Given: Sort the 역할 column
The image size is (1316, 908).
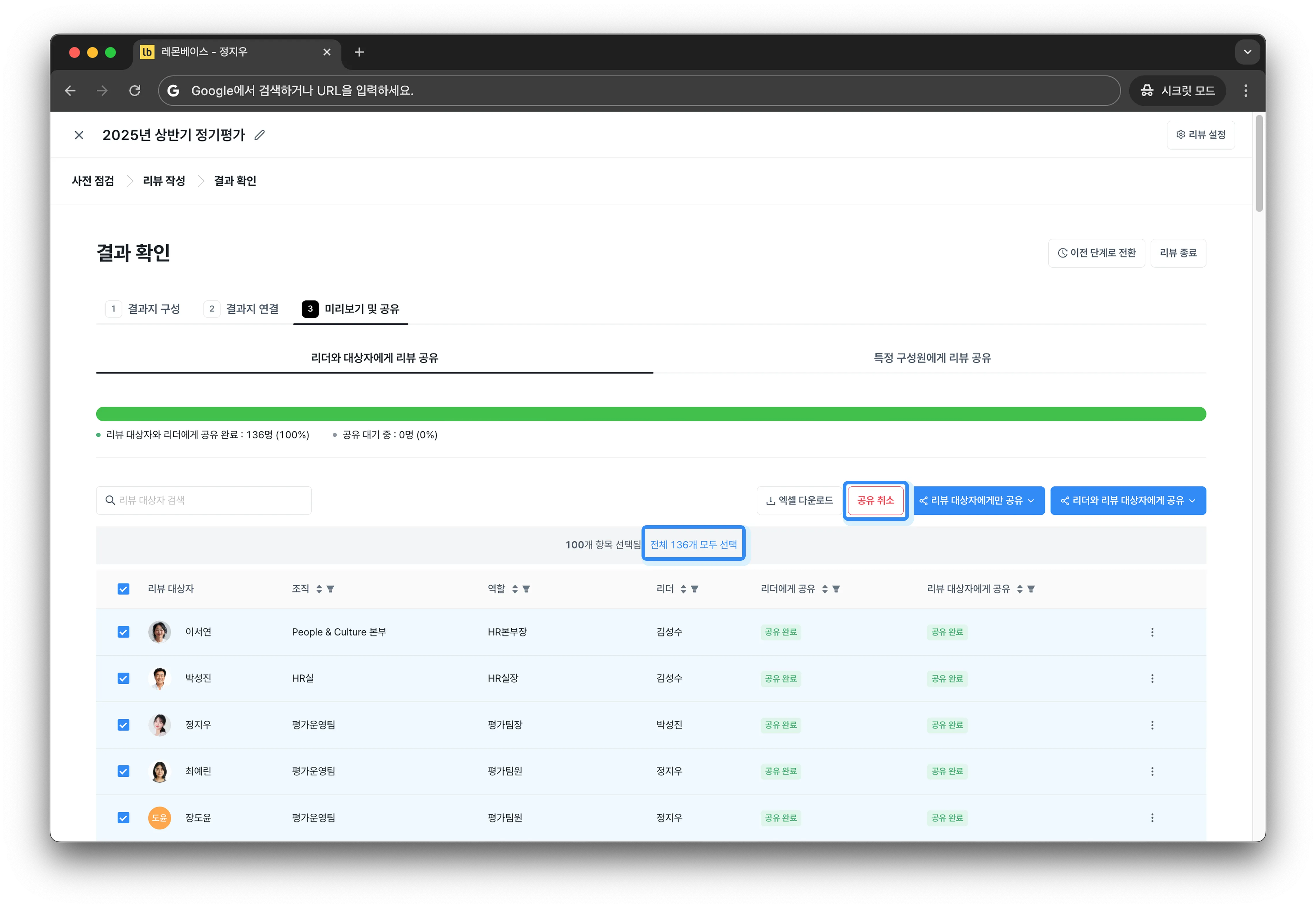Looking at the screenshot, I should click(x=515, y=589).
